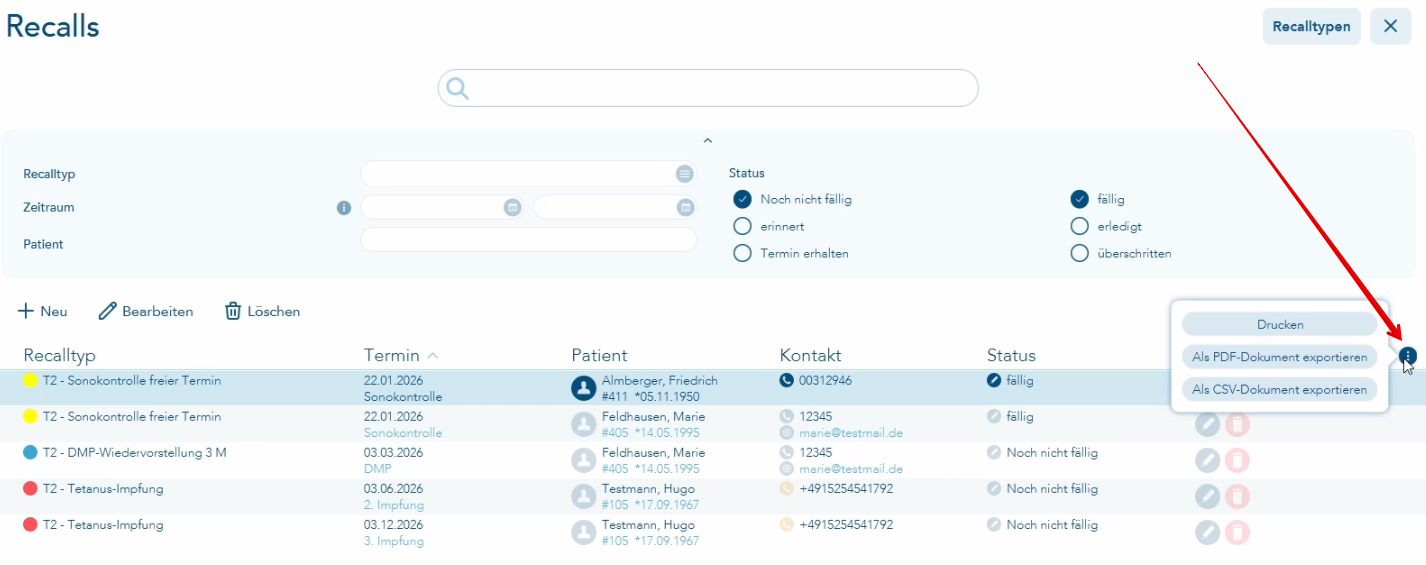
Task: Click the three-dot more options icon
Action: pyautogui.click(x=1408, y=355)
